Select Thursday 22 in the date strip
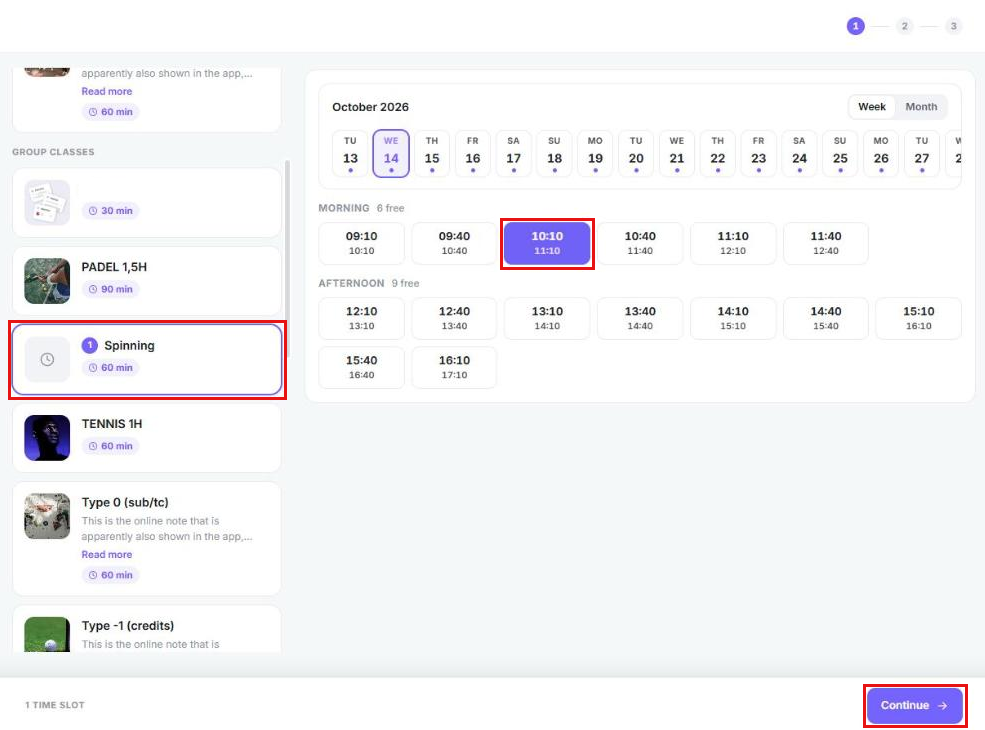Image resolution: width=985 pixels, height=730 pixels. [x=717, y=153]
